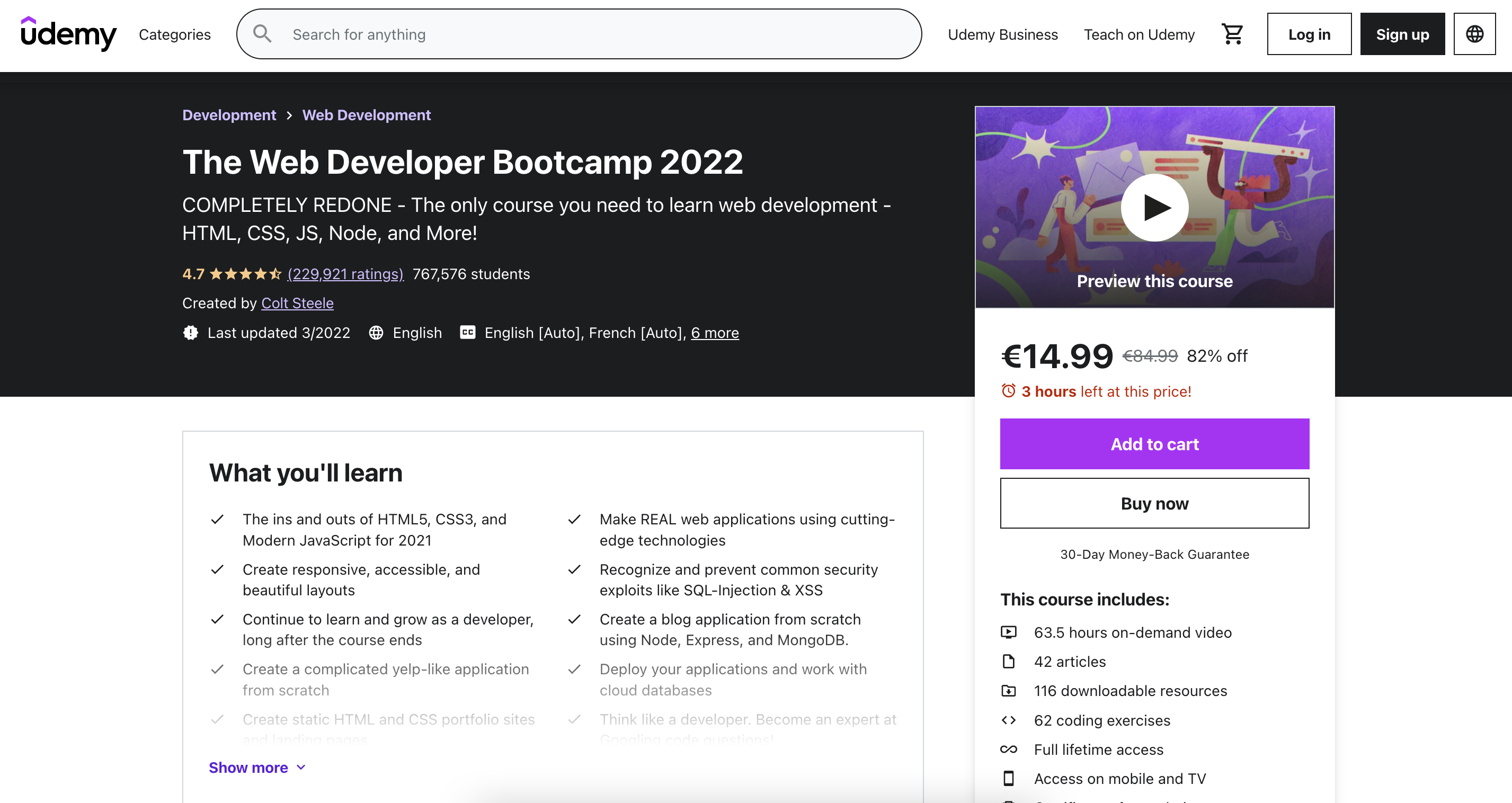Click the English language globe icon
This screenshot has width=1512, height=803.
376,333
